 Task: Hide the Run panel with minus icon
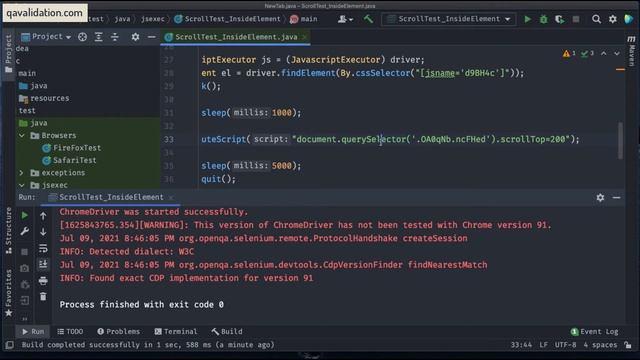[616, 198]
